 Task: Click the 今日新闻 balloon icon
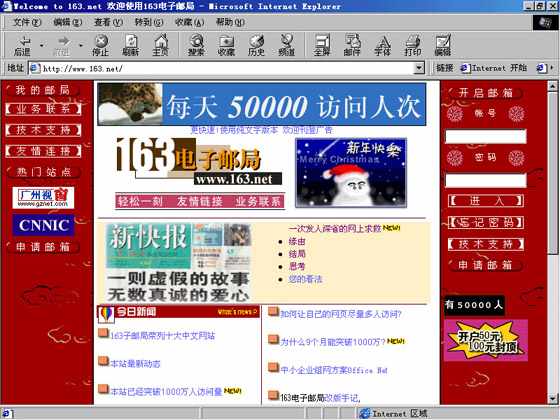106,314
